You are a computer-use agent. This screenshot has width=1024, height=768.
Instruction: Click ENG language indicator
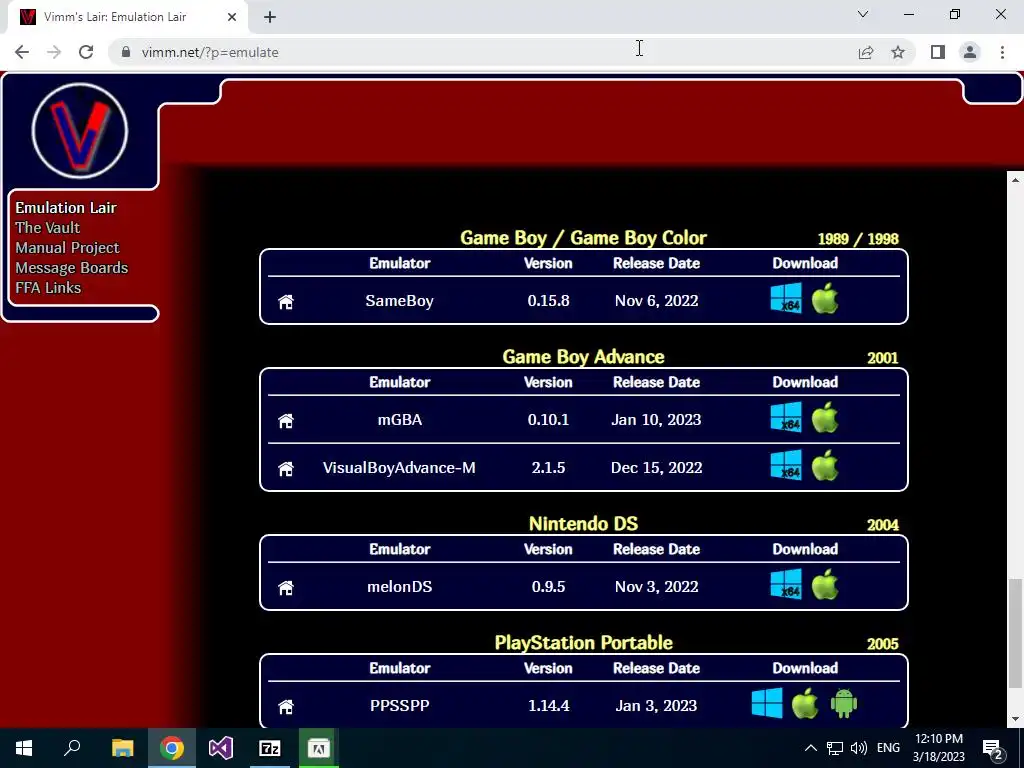888,748
